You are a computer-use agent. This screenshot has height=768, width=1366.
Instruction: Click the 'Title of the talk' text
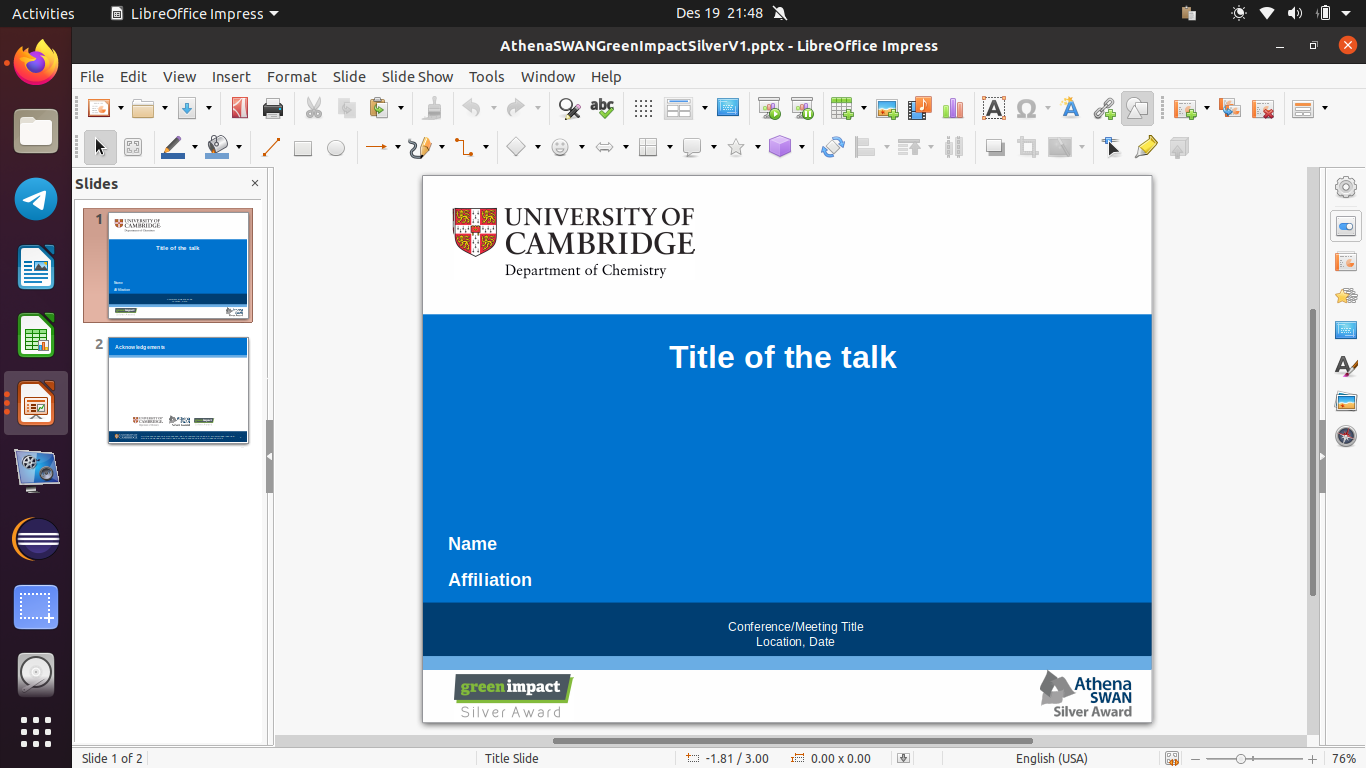(x=783, y=357)
